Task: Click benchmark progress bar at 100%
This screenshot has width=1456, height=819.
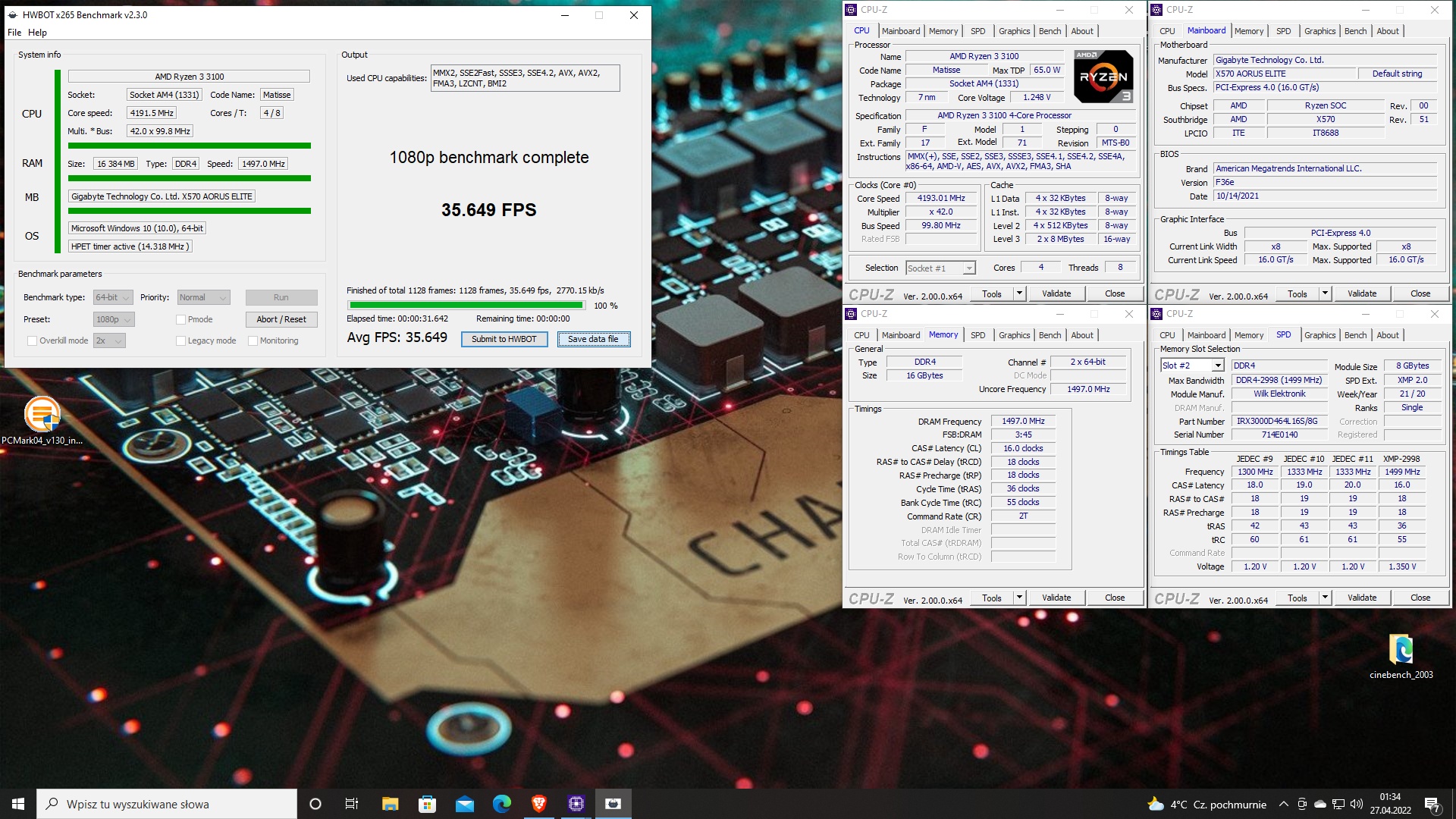Action: tap(466, 306)
